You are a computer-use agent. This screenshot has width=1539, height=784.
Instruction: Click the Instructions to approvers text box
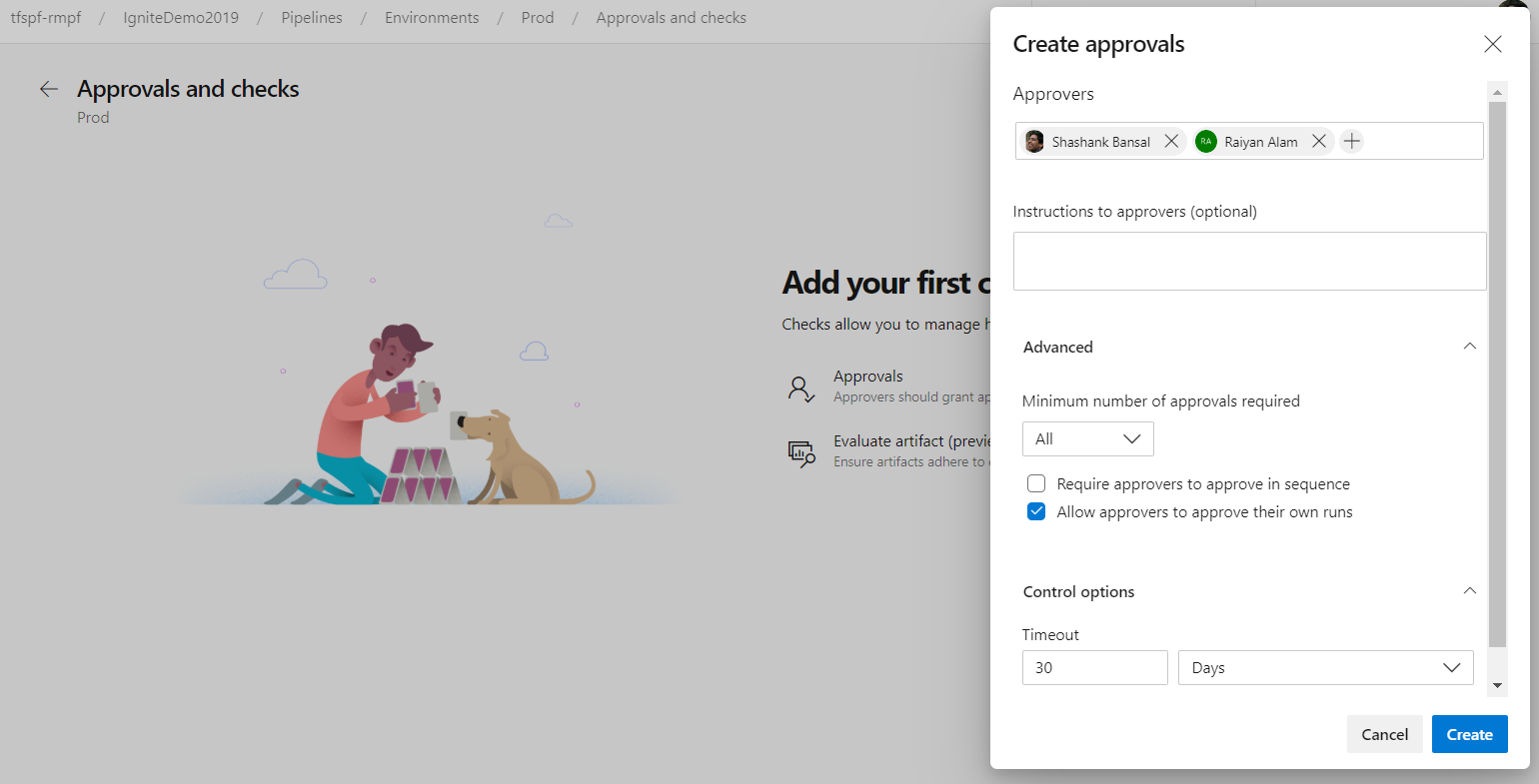pos(1249,262)
